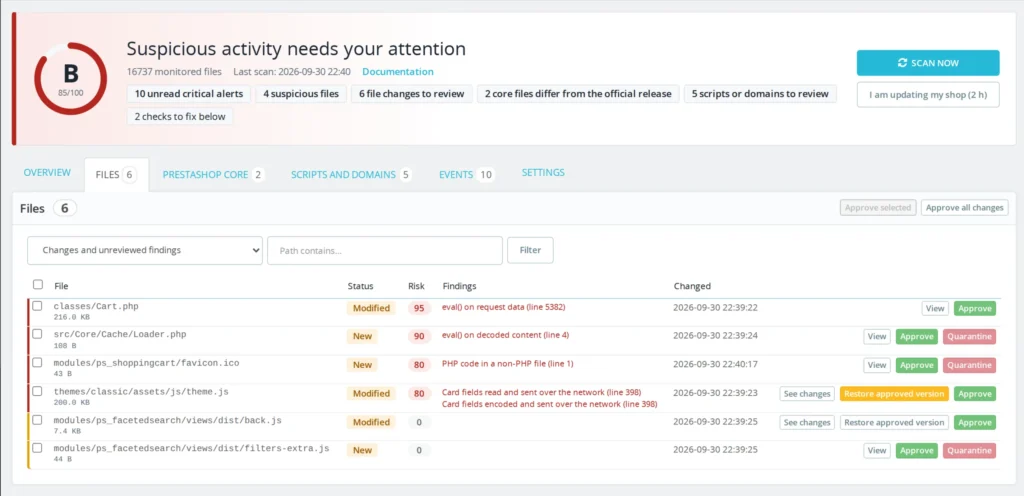Approve classes/Cart.php change
The width and height of the screenshot is (1024, 496).
click(x=975, y=308)
